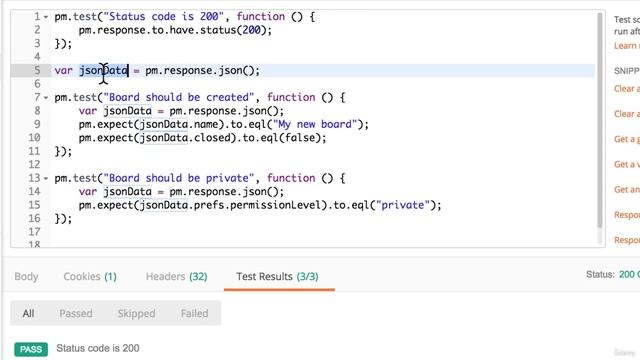640x360 pixels.
Task: Open the Headers (32) tab
Action: (x=176, y=276)
